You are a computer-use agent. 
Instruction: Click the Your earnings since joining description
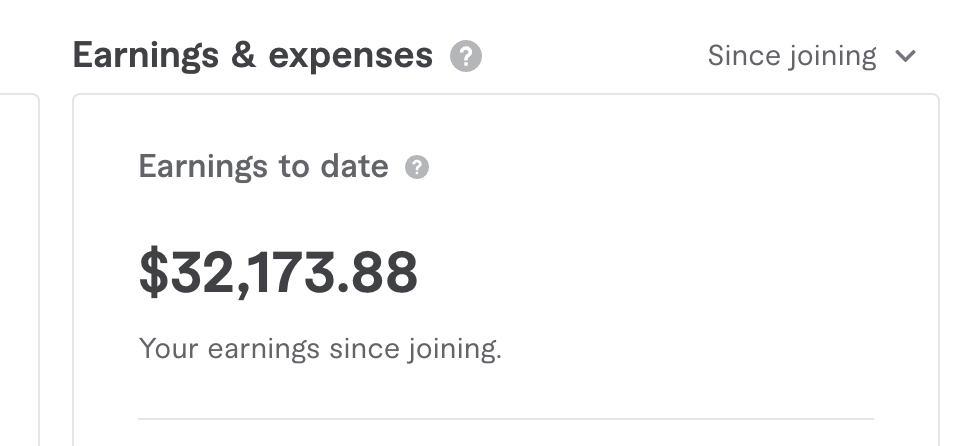point(320,349)
